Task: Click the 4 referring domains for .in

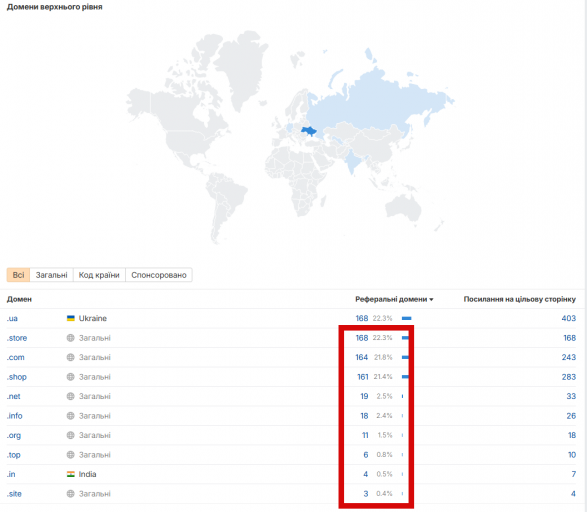Action: coord(366,474)
